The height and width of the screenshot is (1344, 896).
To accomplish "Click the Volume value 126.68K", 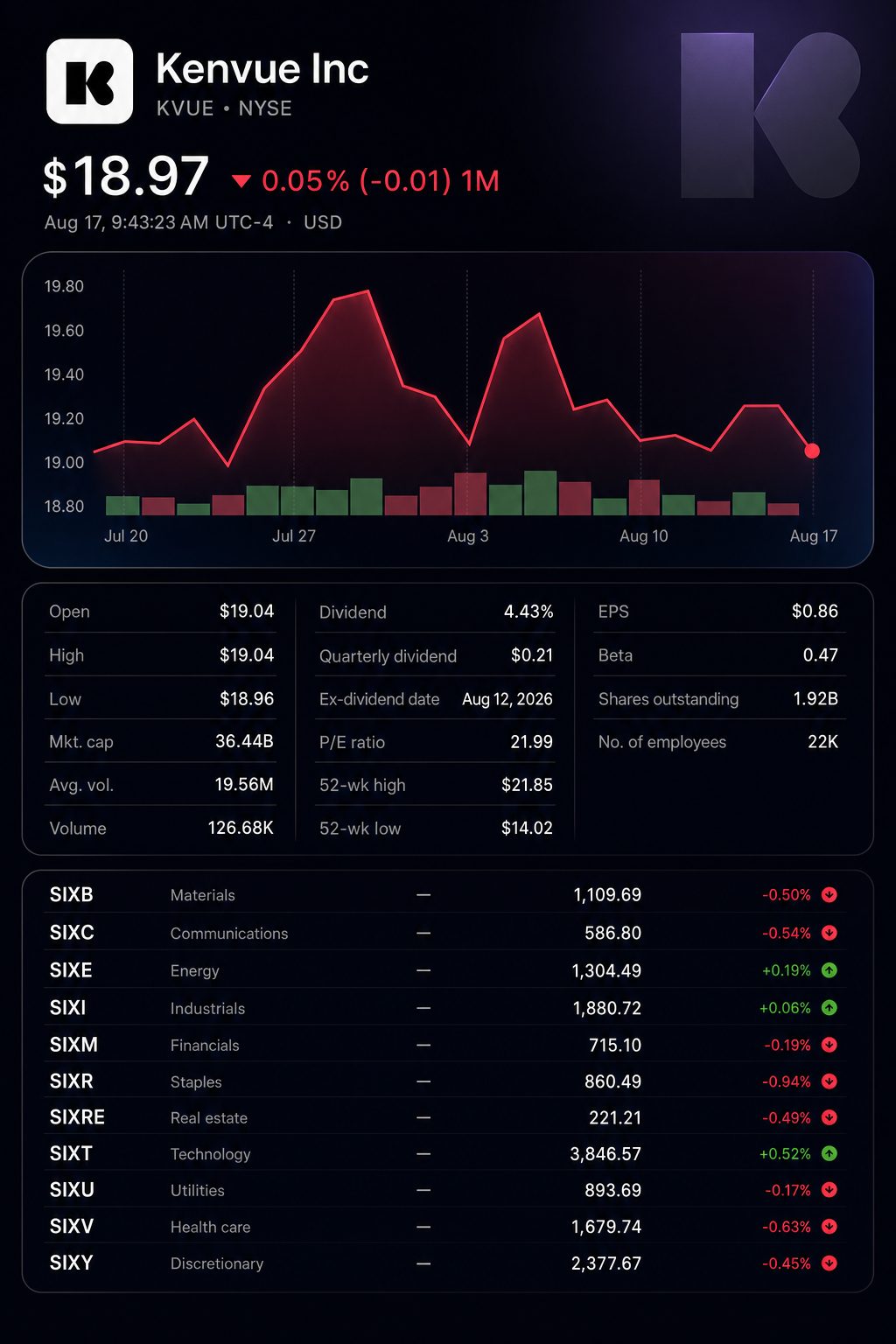I will [x=241, y=828].
